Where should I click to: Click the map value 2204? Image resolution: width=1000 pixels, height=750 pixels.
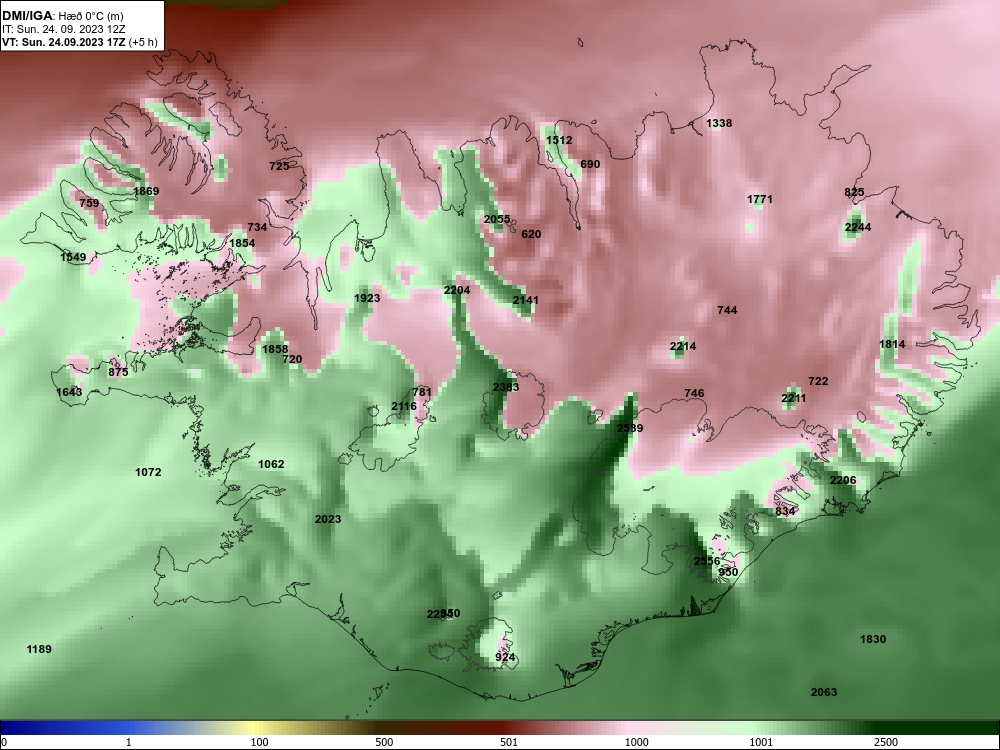(457, 290)
